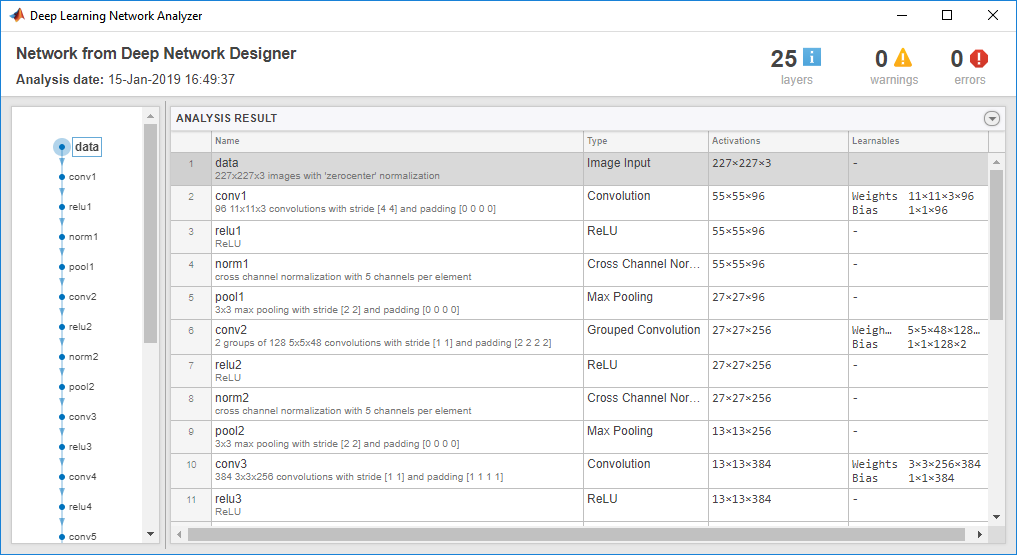Click the conv1 node dot in graph
Screen dimensions: 1017x555
62,177
